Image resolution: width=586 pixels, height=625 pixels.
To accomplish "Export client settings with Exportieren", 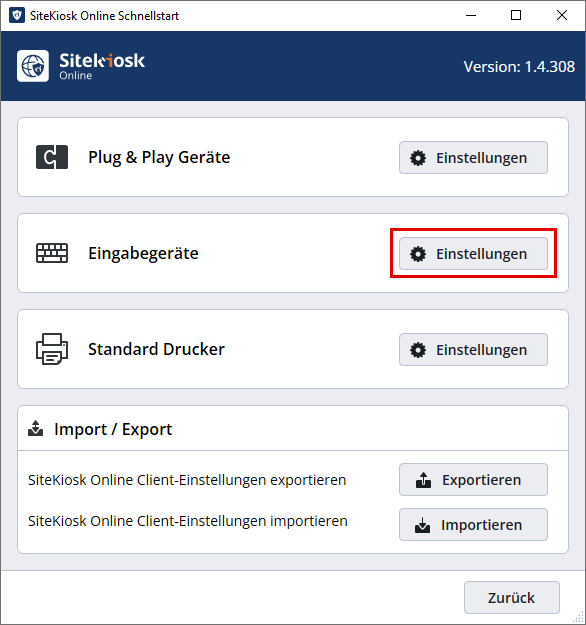I will (x=473, y=480).
